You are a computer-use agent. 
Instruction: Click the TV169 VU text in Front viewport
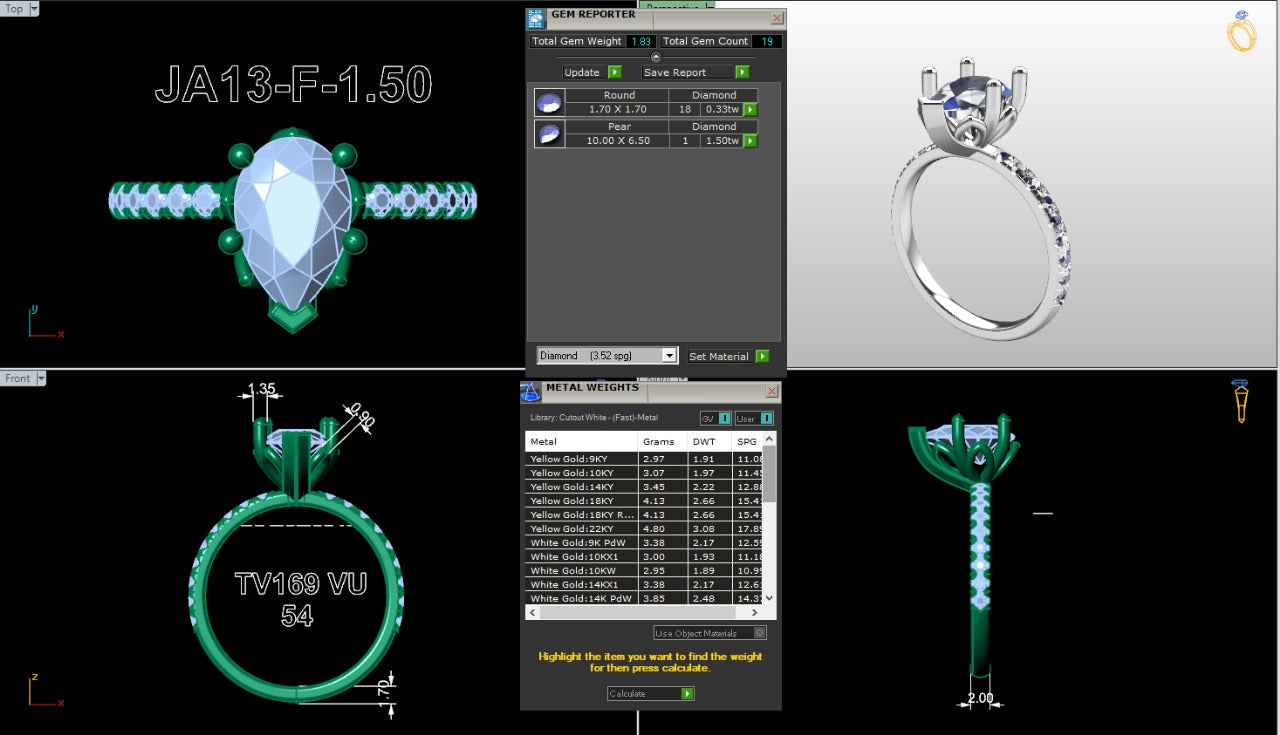[x=300, y=584]
